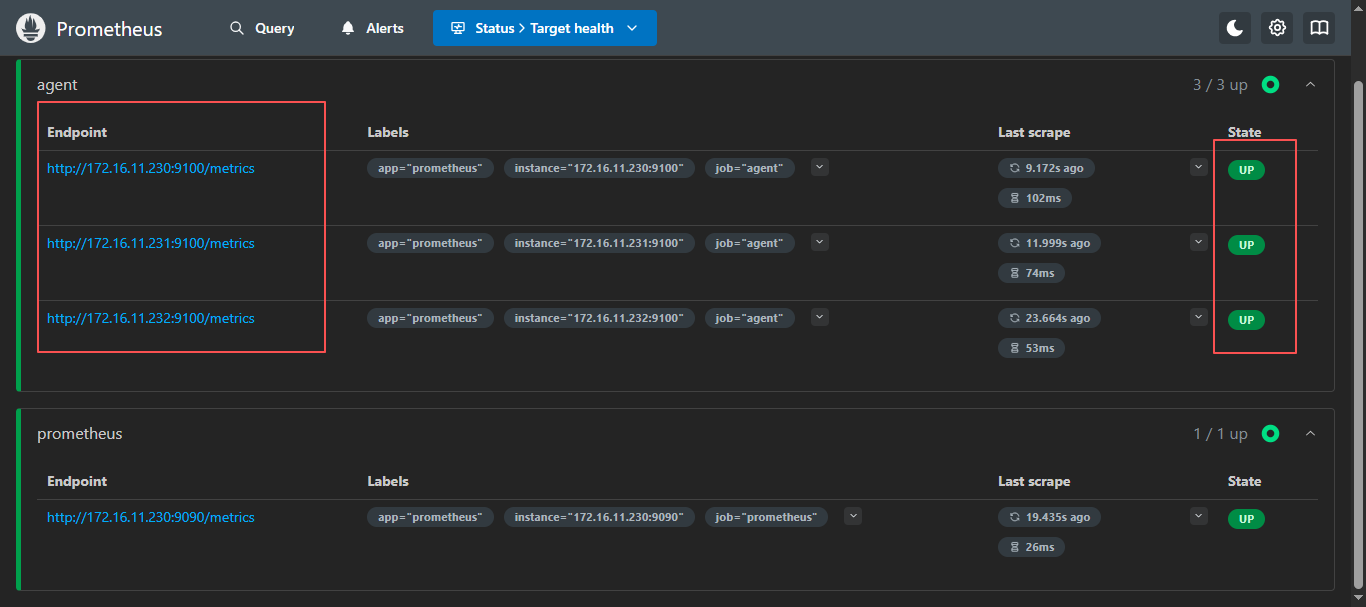This screenshot has height=607, width=1366.
Task: Open http://172.16.11.231:9100/metrics endpoint link
Action: (151, 243)
